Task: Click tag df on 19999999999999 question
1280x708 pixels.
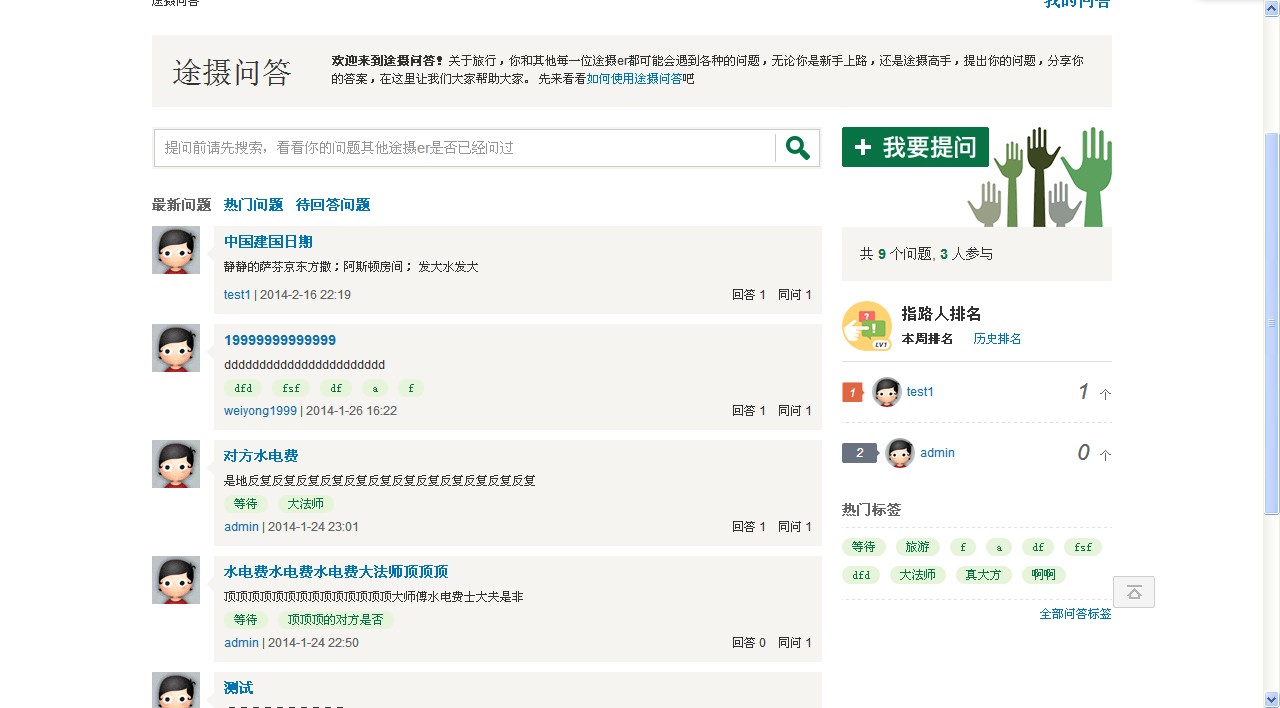Action: [336, 388]
